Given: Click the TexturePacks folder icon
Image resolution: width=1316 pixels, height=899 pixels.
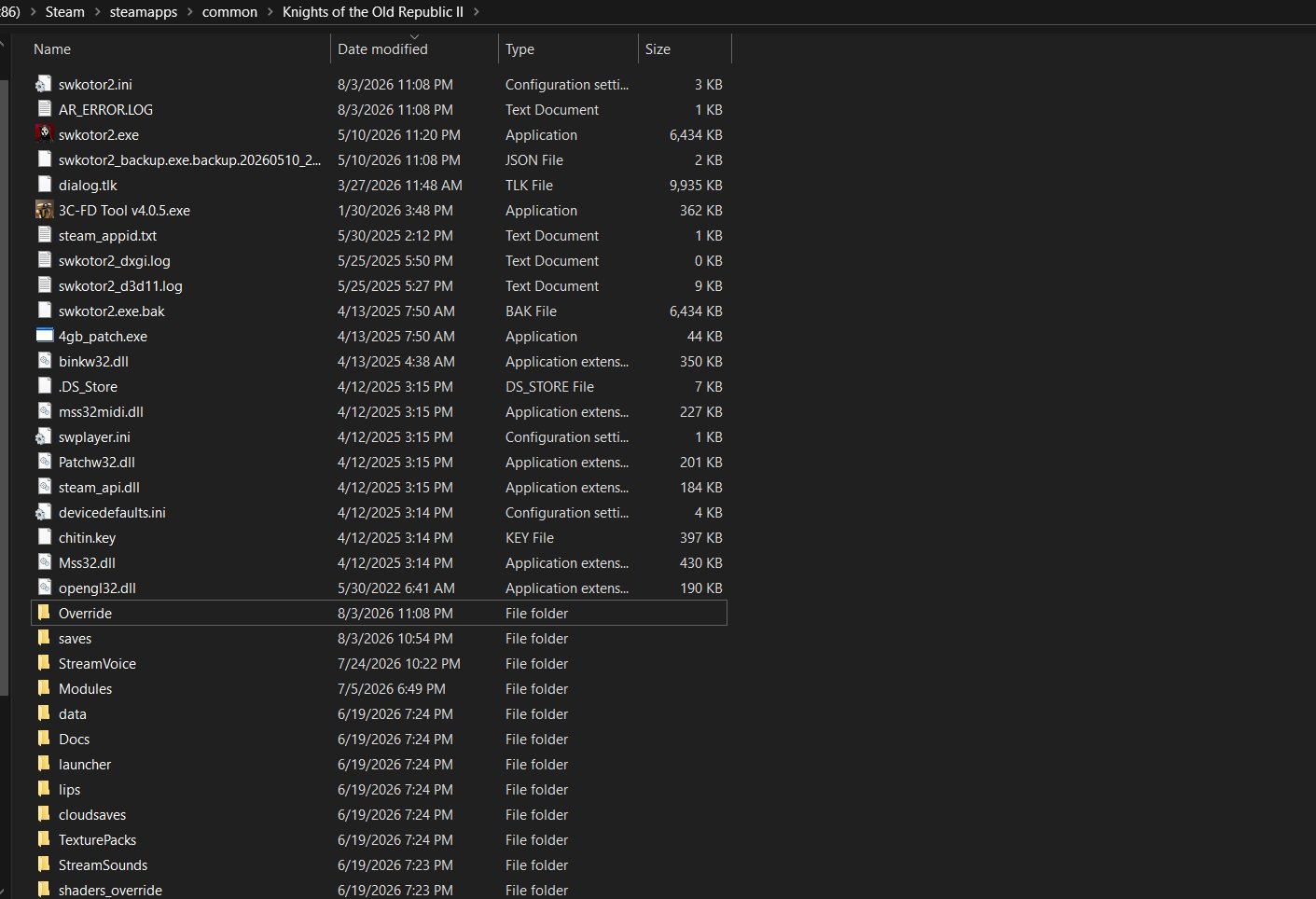Looking at the screenshot, I should 44,839.
